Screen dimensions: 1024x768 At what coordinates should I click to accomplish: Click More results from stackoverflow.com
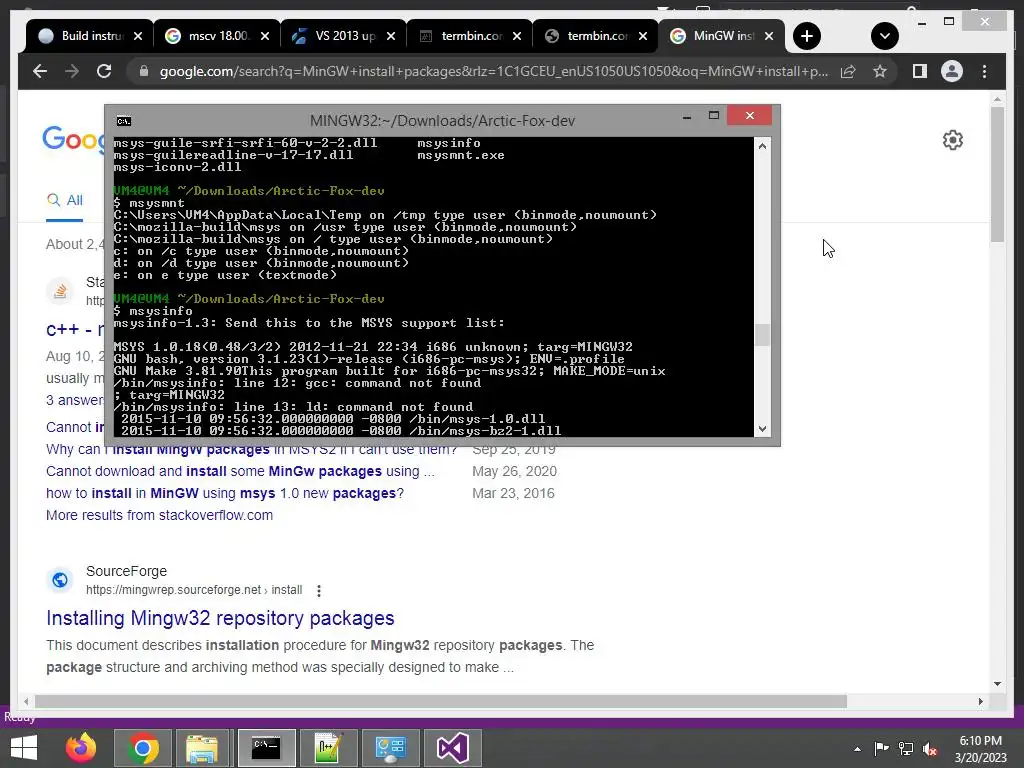coord(159,515)
